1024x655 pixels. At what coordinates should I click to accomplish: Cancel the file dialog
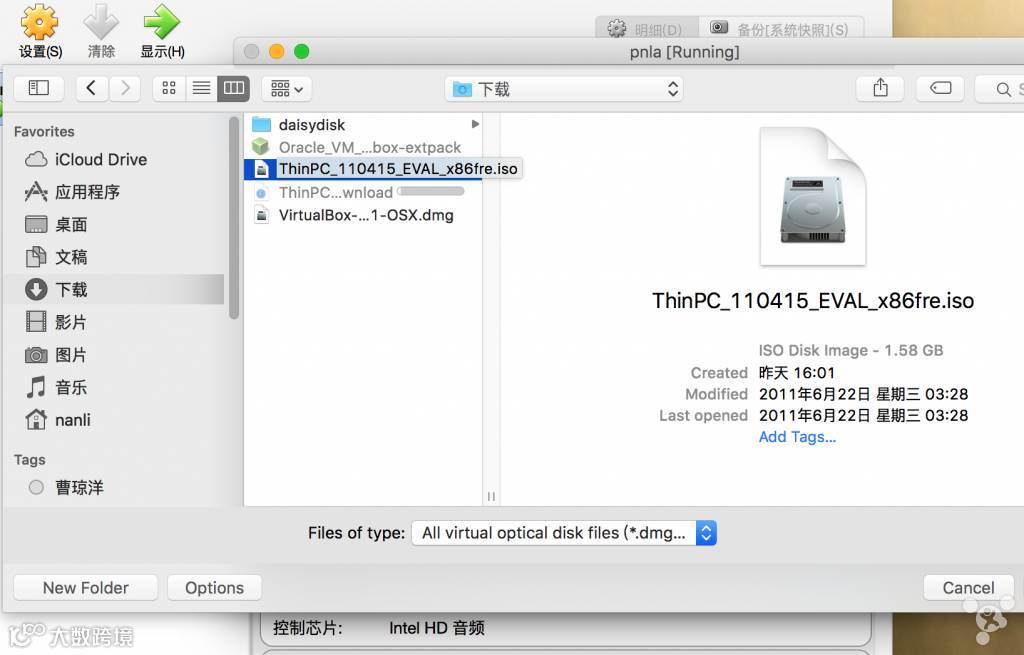click(x=968, y=588)
